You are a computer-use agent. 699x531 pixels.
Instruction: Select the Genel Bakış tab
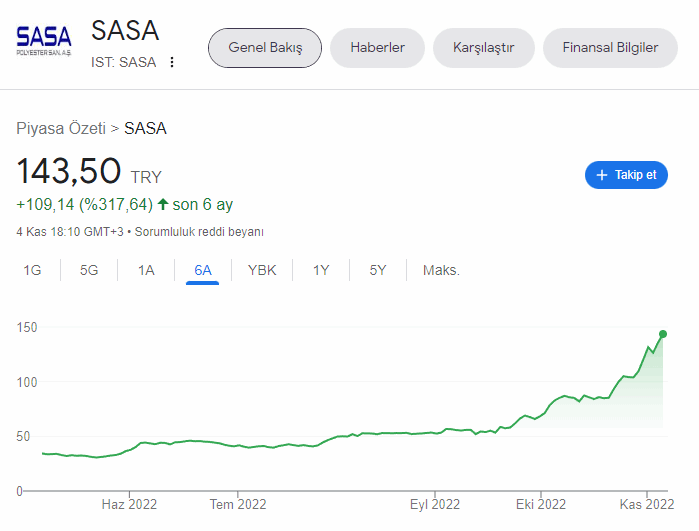point(265,48)
